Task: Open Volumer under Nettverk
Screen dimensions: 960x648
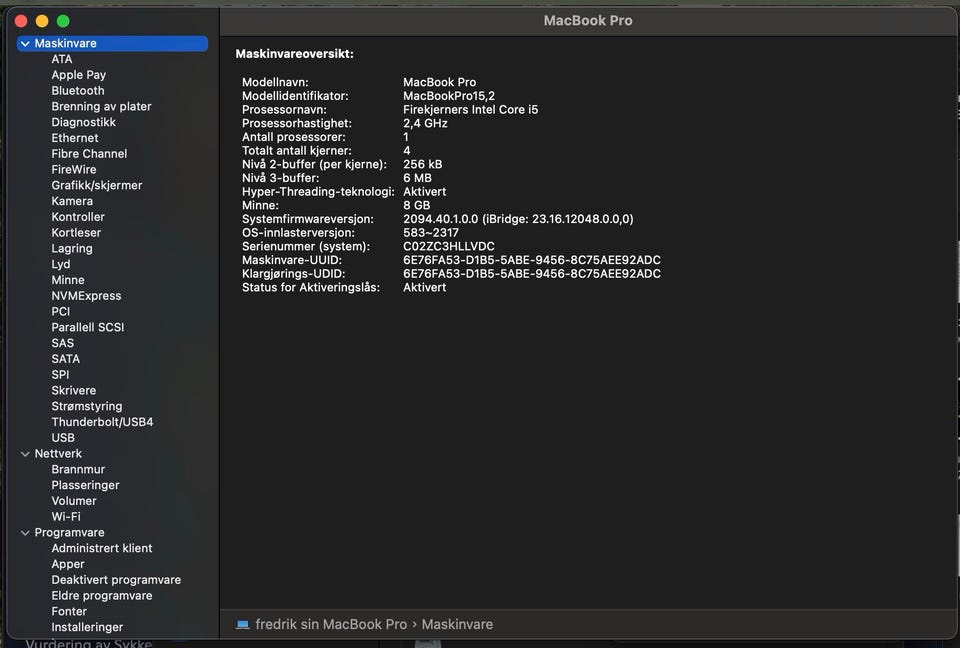Action: click(x=73, y=501)
